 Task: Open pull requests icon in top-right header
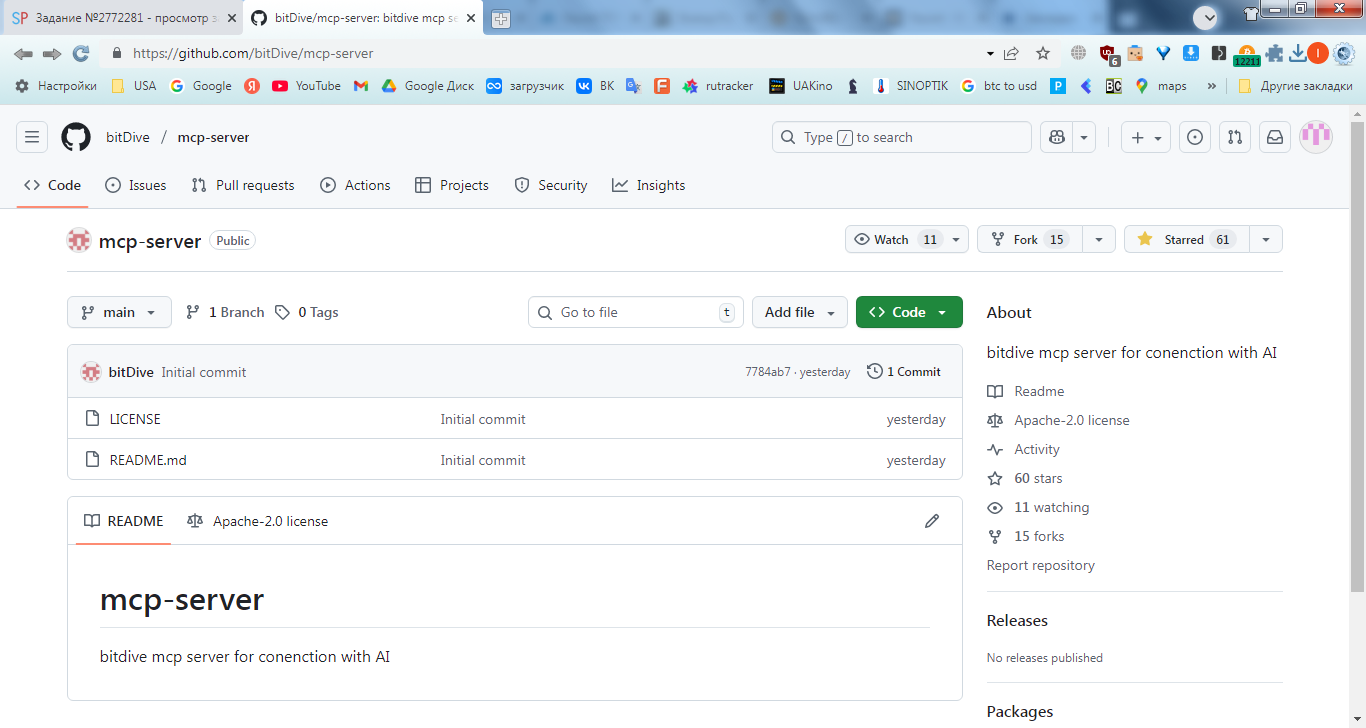pyautogui.click(x=1235, y=137)
